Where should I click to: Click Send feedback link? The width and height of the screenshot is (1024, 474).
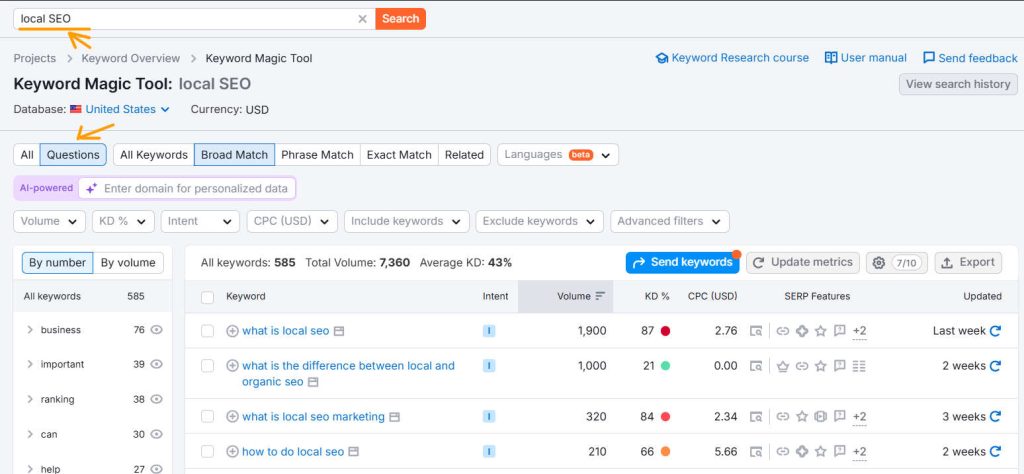[x=970, y=58]
